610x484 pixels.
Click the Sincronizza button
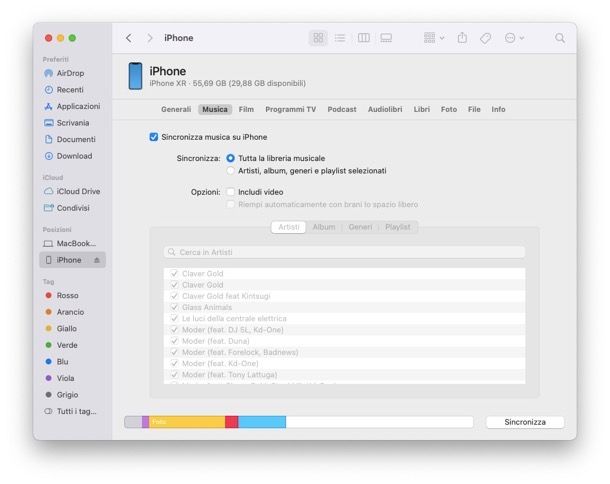pyautogui.click(x=525, y=422)
